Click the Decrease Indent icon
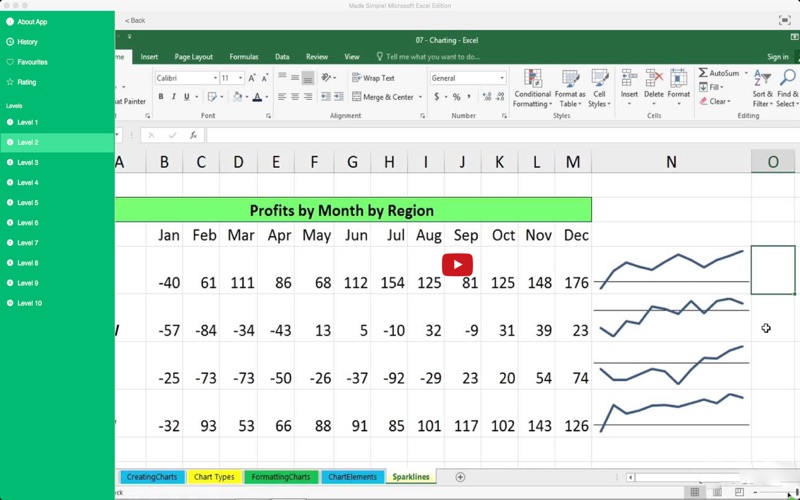 coord(326,96)
